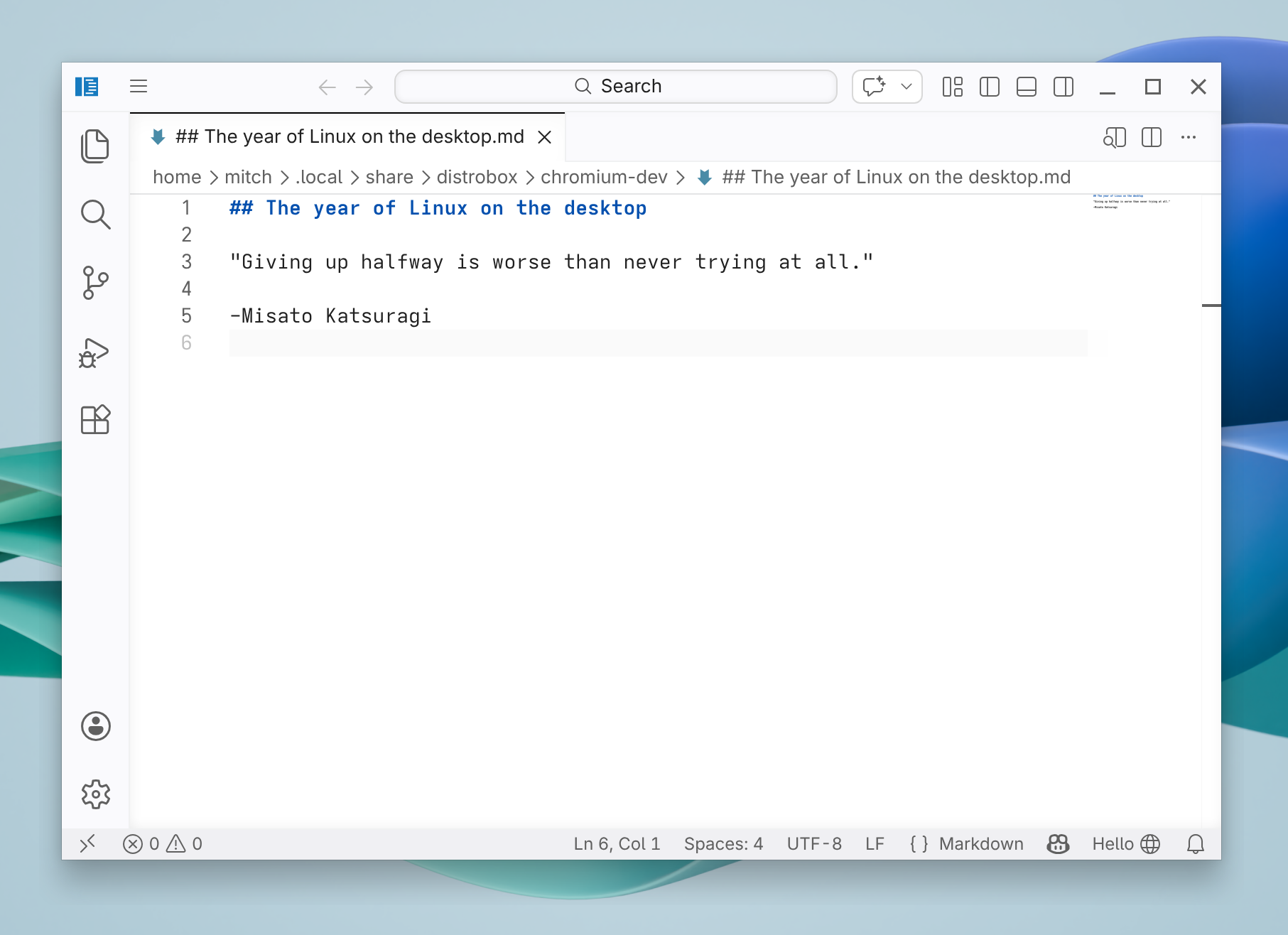
Task: Open the chromium-dev breadcrumb entry
Action: coord(603,177)
